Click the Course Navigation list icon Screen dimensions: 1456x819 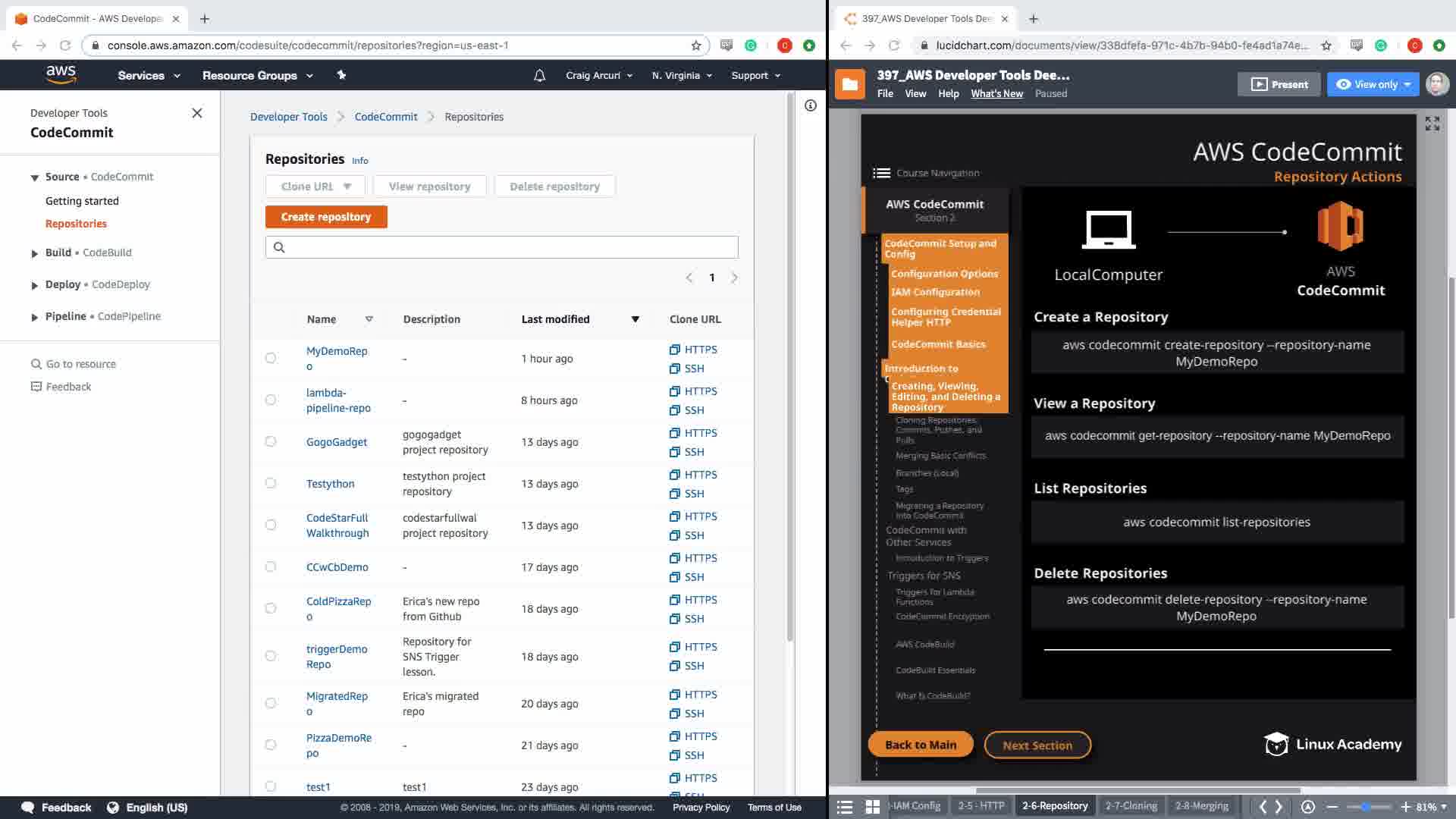coord(881,173)
